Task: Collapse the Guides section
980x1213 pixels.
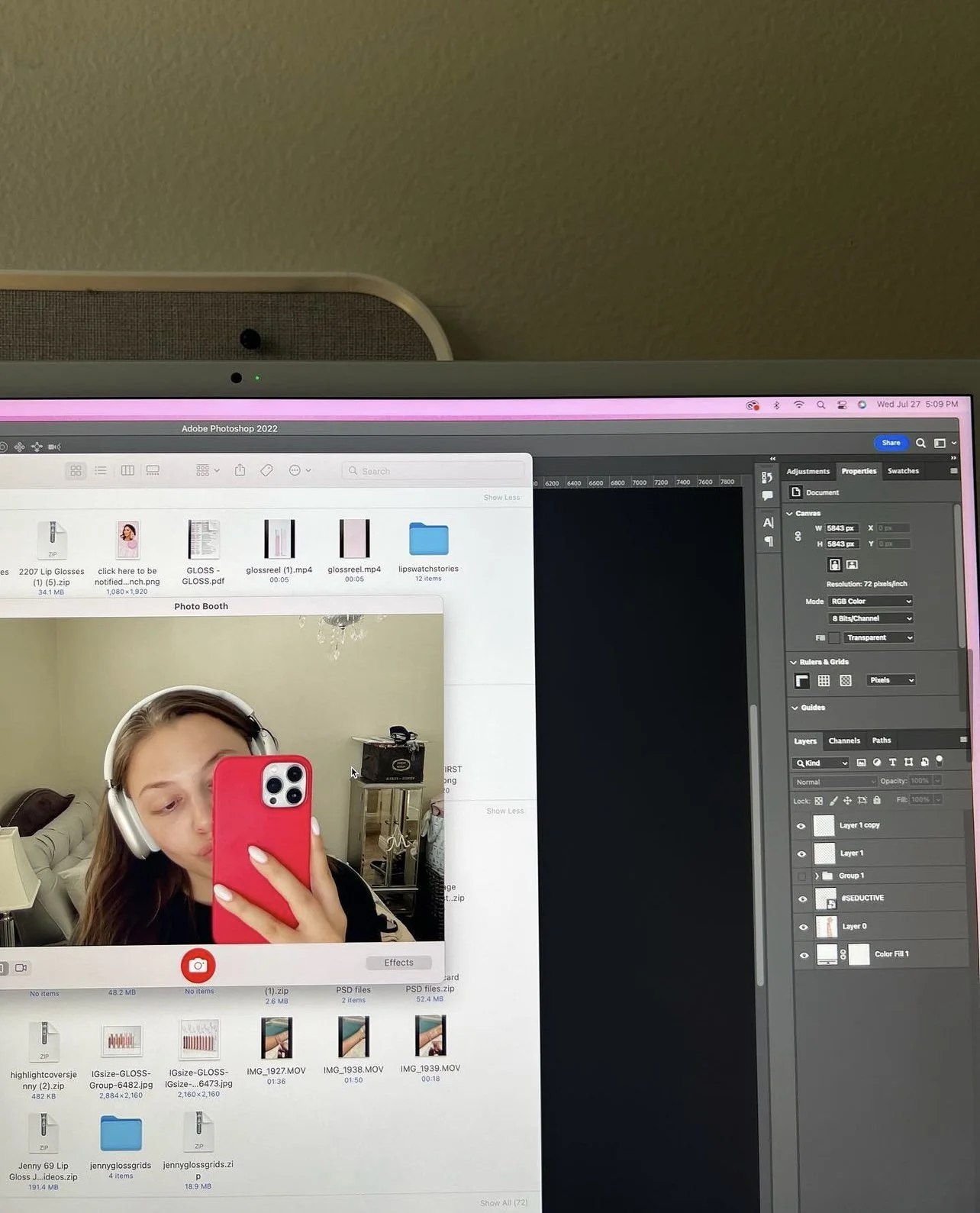Action: pos(795,708)
